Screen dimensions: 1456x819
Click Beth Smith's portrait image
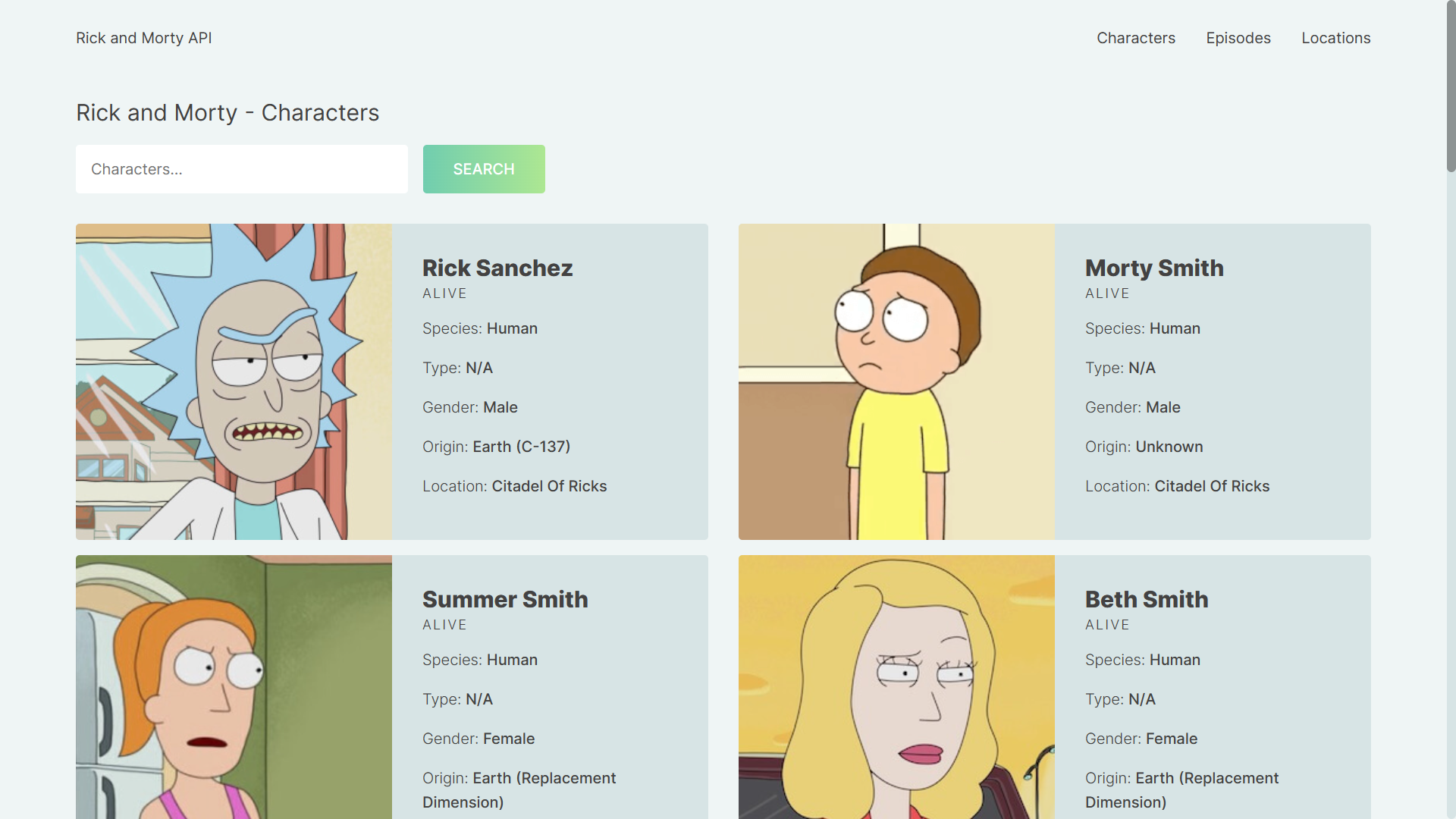[896, 686]
